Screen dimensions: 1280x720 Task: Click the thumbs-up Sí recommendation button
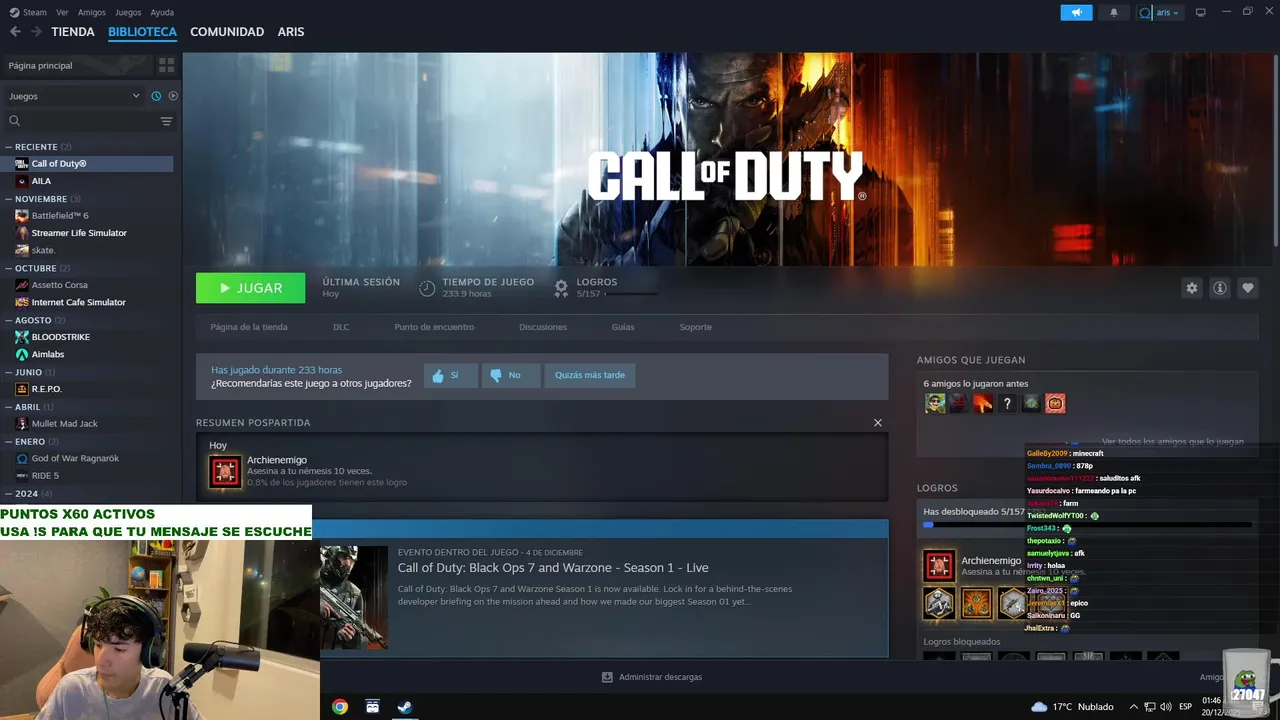pyautogui.click(x=450, y=375)
